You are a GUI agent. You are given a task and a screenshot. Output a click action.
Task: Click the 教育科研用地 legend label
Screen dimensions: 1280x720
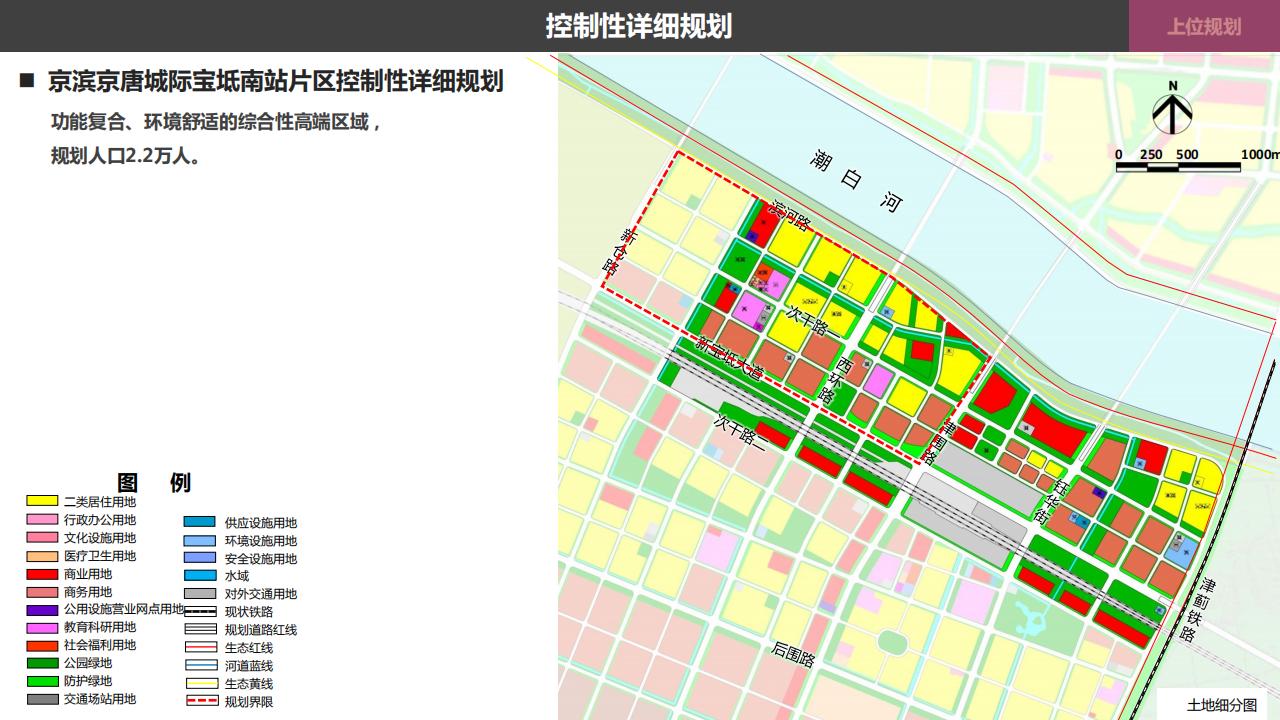[100, 627]
